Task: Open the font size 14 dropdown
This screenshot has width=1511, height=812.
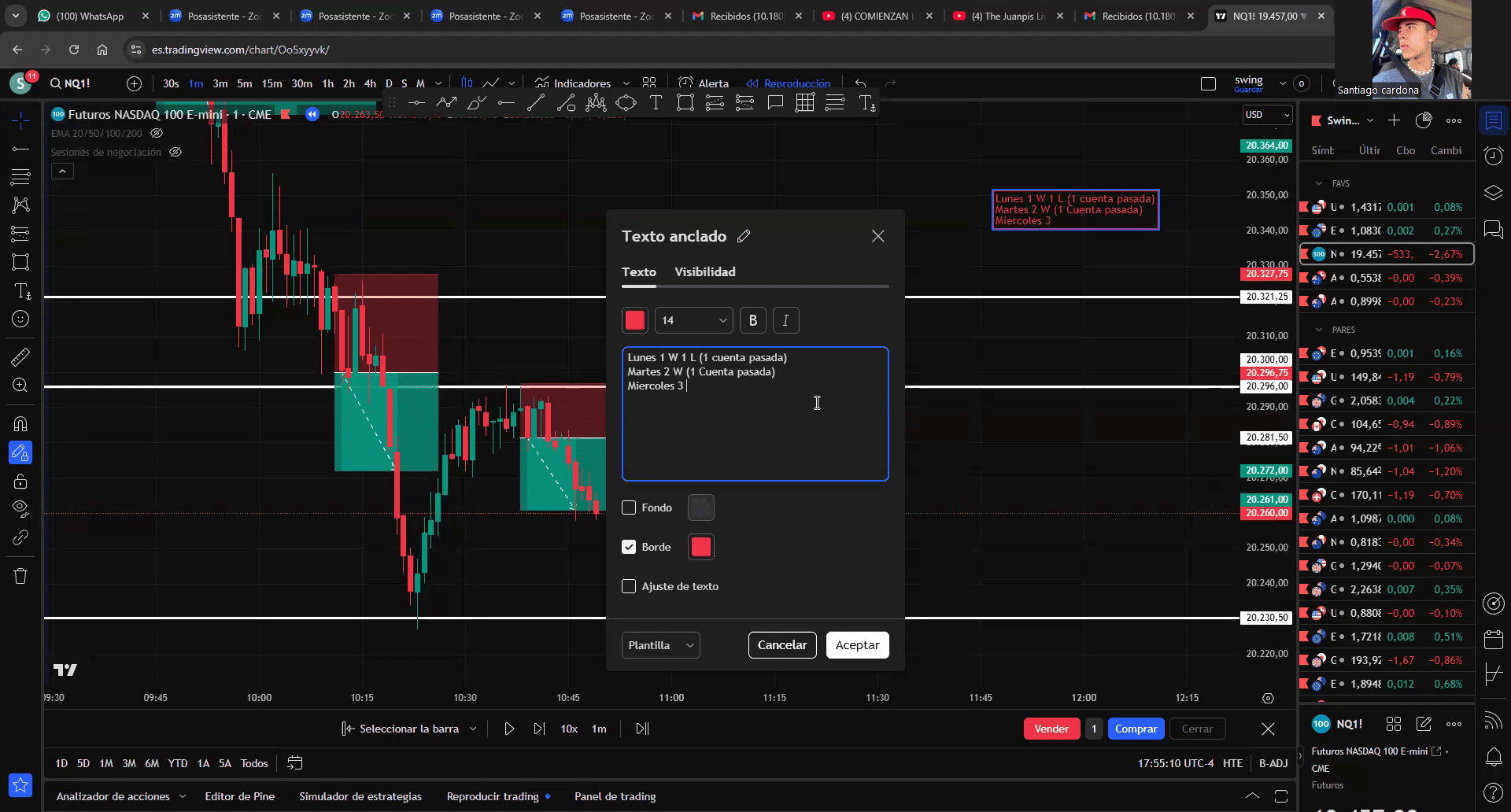Action: [x=693, y=320]
